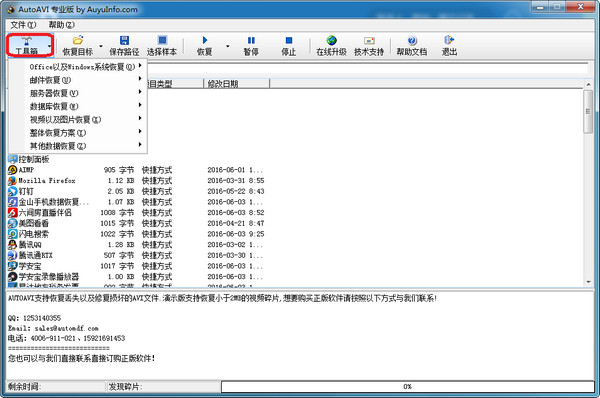Select the 钉钉 shortcut row

[x=136, y=191]
